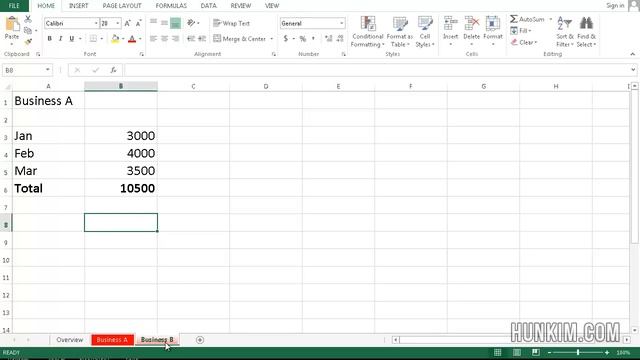Switch to the DATA ribbon tab
This screenshot has width=640, height=360.
click(209, 6)
